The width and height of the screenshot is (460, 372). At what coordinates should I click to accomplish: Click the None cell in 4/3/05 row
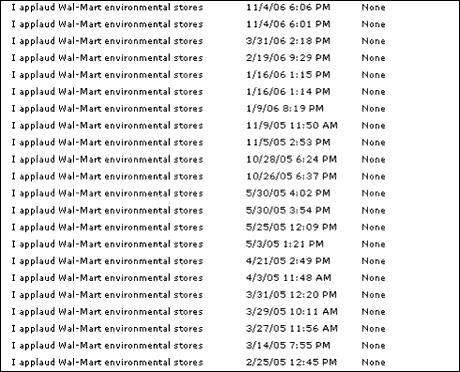pos(373,278)
